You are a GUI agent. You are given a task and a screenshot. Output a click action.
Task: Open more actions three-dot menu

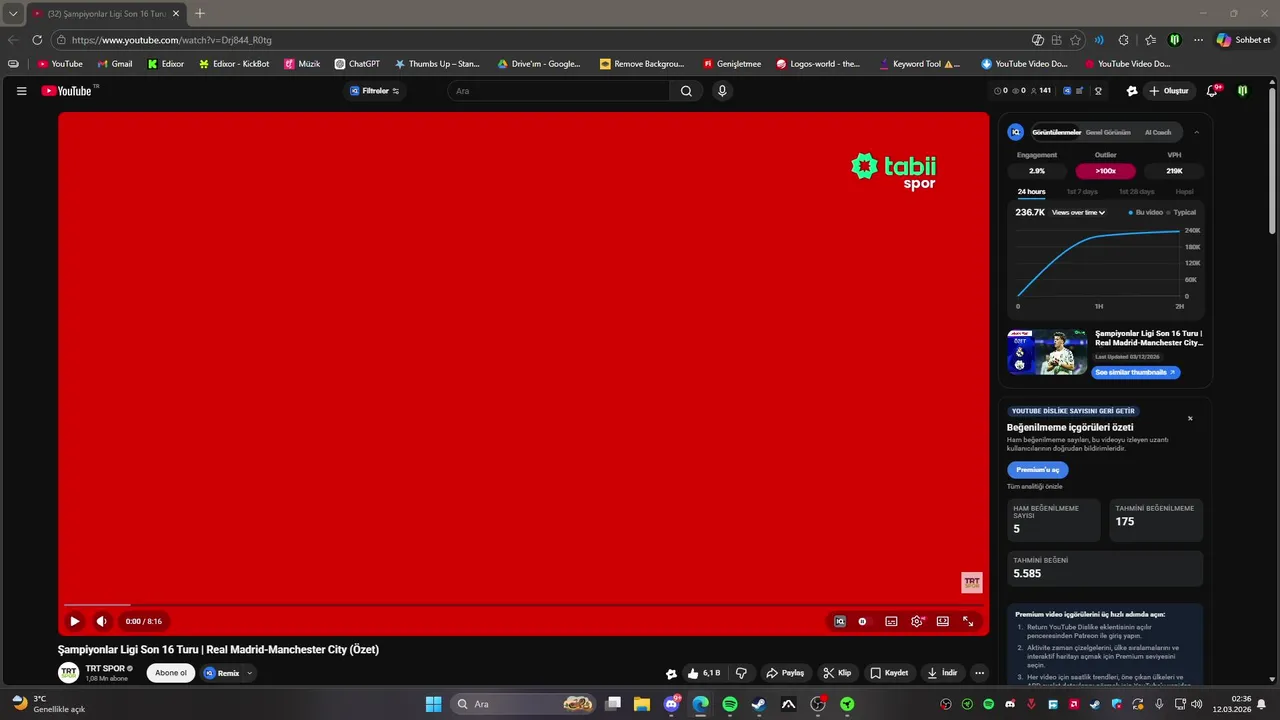[x=980, y=673]
